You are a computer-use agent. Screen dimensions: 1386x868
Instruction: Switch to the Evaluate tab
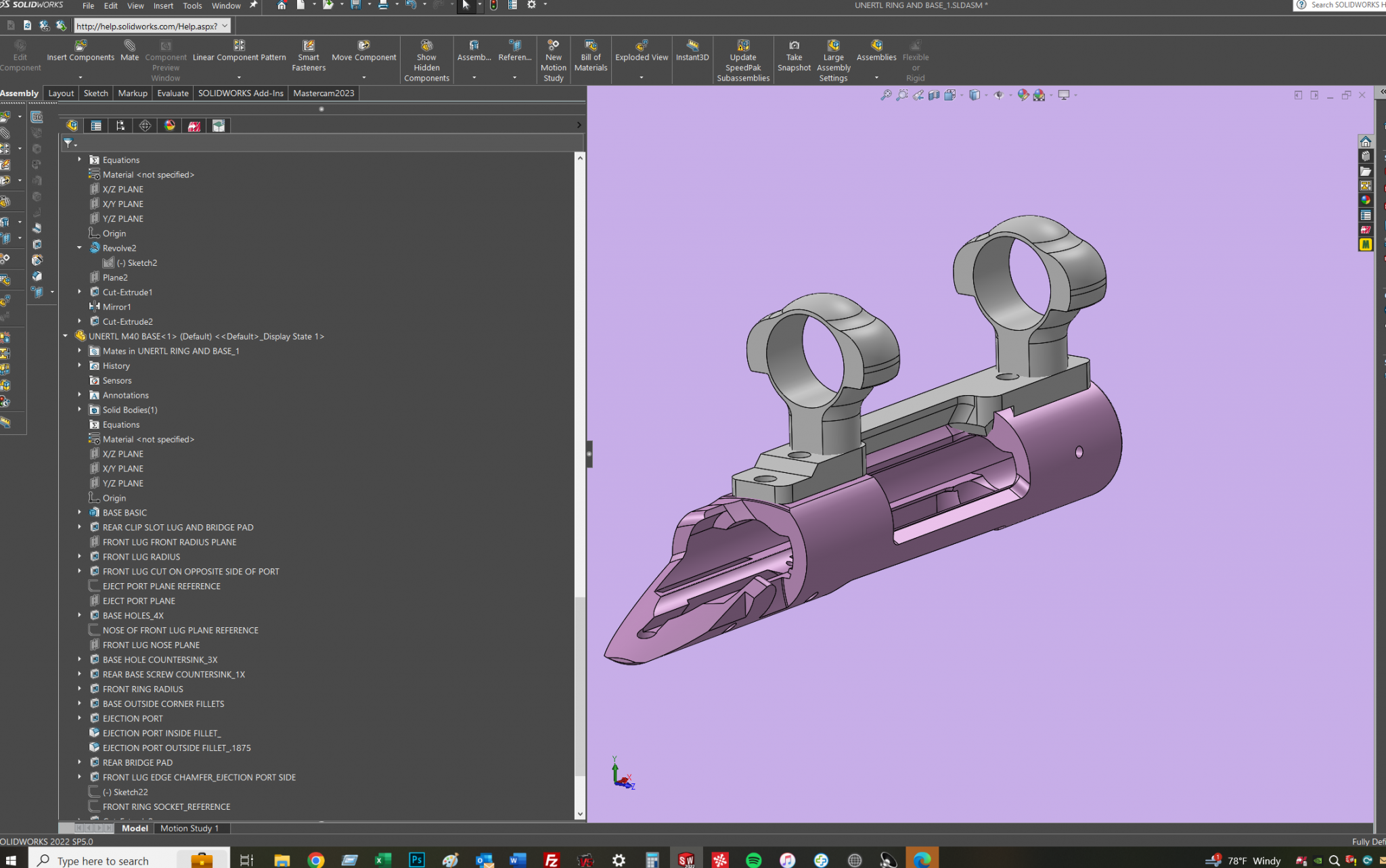coord(173,93)
